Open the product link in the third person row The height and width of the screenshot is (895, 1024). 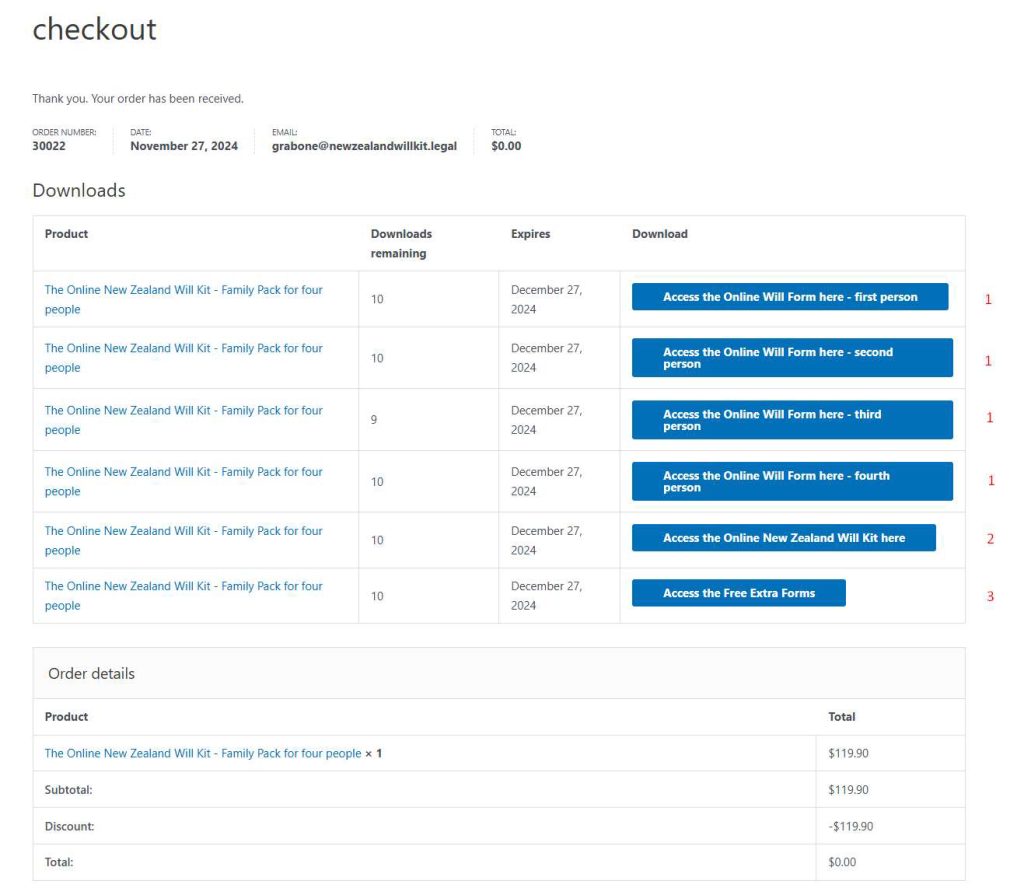(x=184, y=420)
